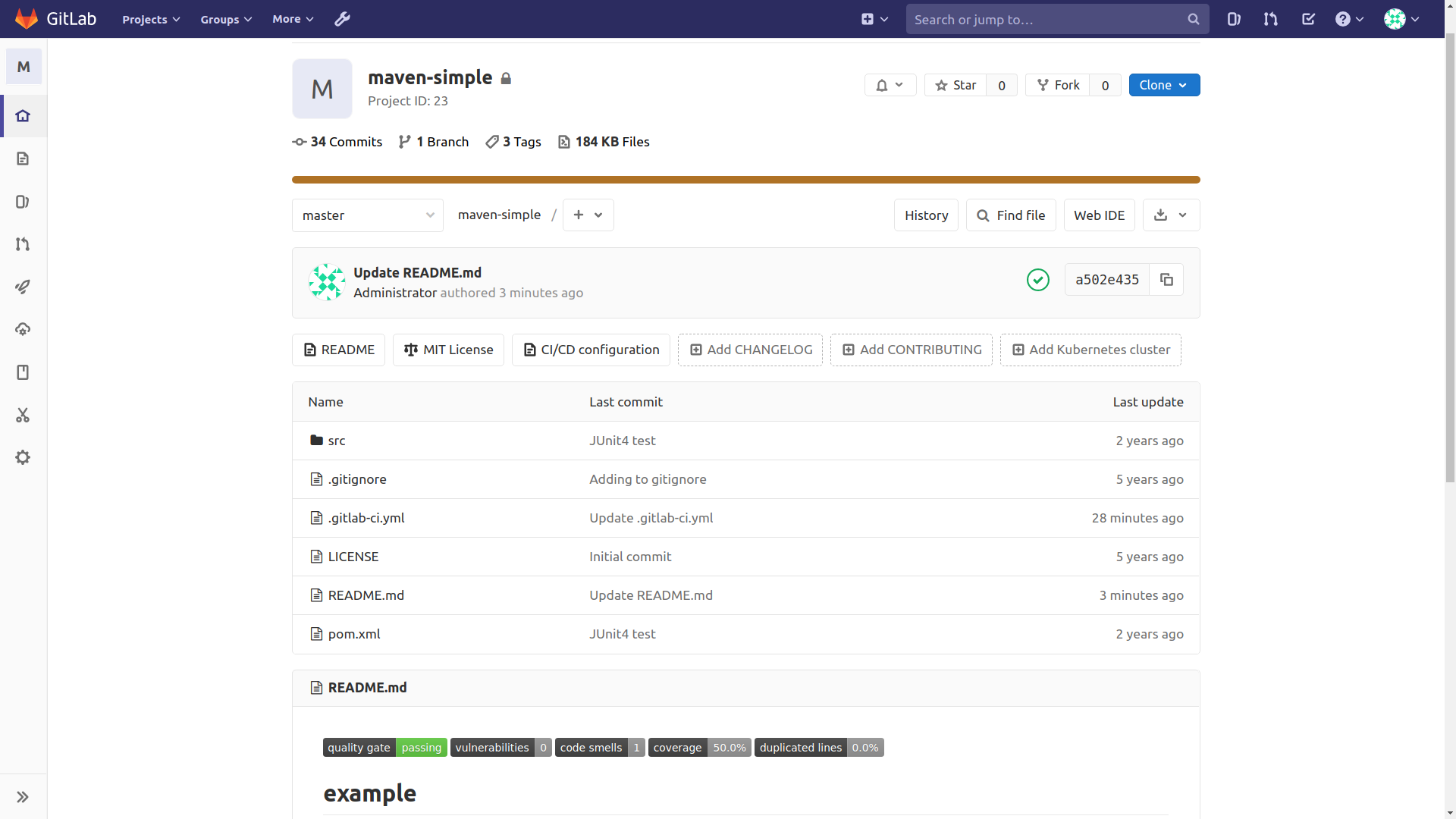Click the Find file button
Screen dimensions: 1456x819
[x=1010, y=215]
